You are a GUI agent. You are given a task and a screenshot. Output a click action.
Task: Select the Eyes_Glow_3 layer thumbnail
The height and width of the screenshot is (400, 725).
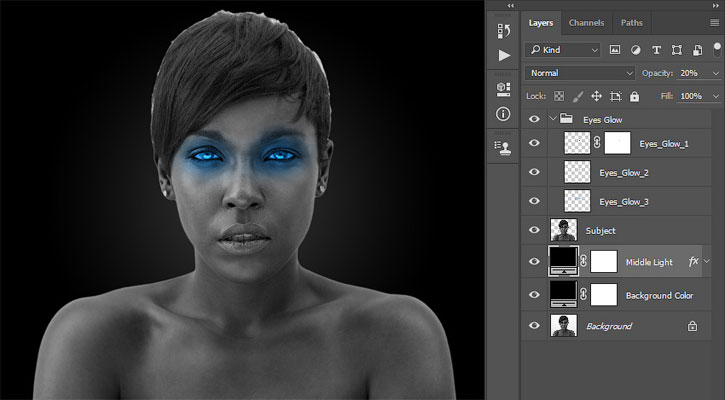[x=577, y=201]
